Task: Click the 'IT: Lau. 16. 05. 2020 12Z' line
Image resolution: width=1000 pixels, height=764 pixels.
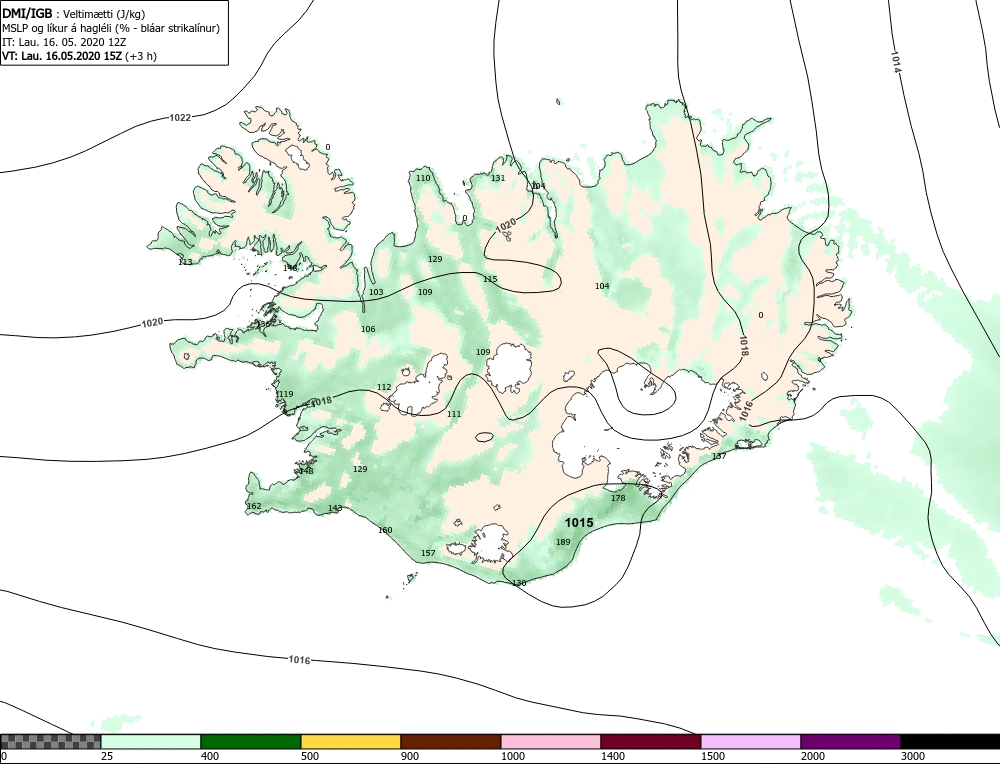Action: point(64,42)
